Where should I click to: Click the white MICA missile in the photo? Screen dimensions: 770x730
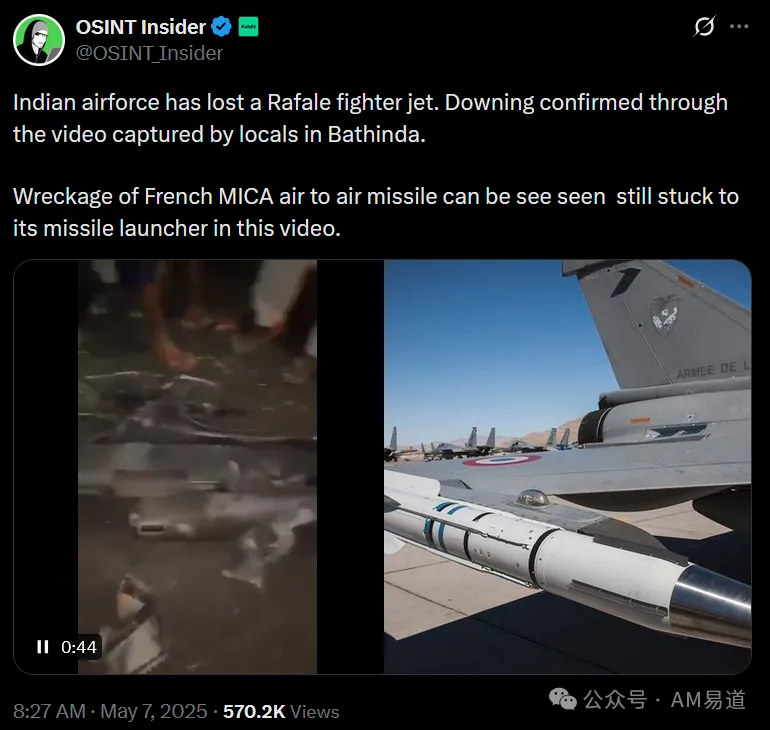(x=568, y=556)
